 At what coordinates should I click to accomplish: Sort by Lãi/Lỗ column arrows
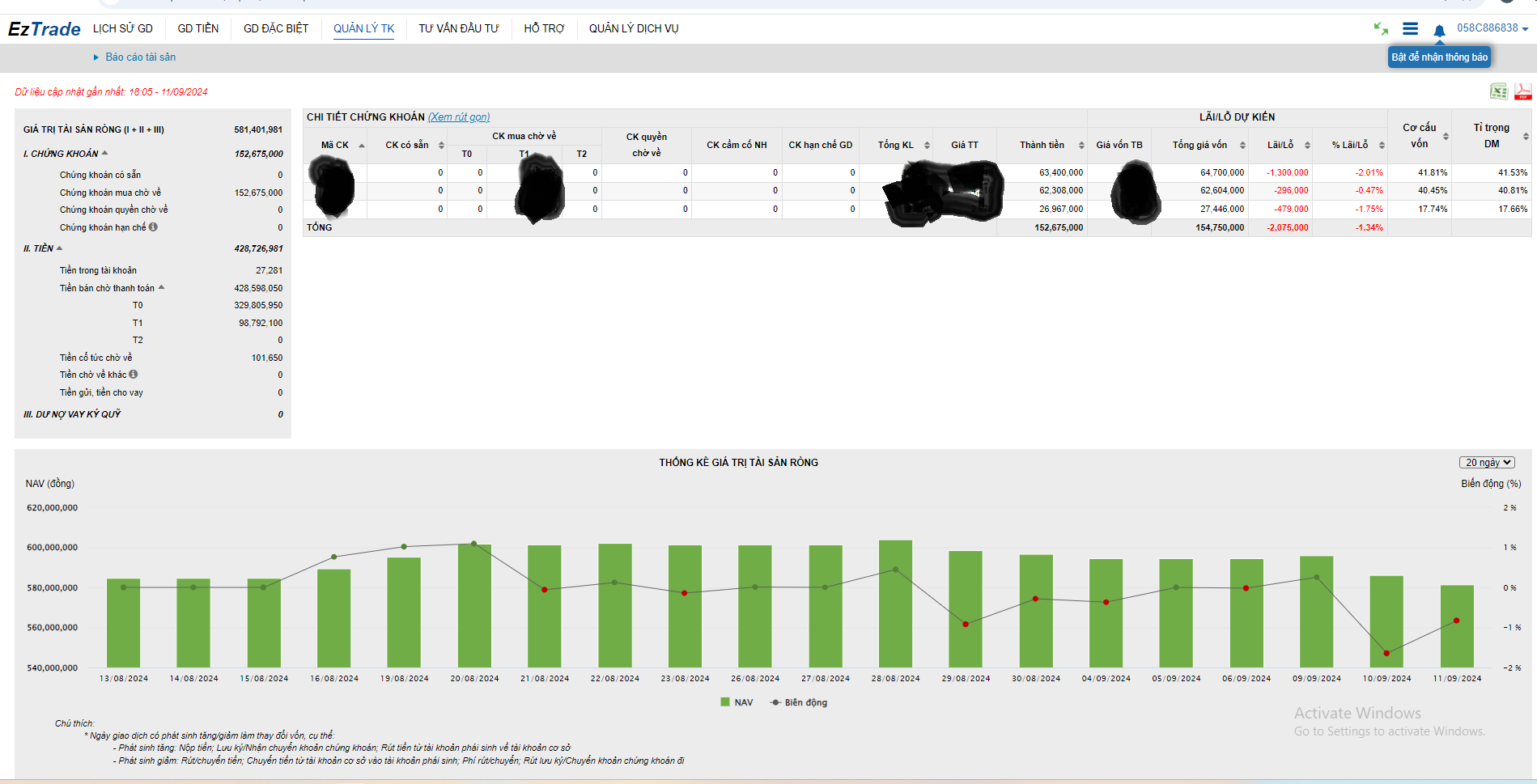(1307, 146)
